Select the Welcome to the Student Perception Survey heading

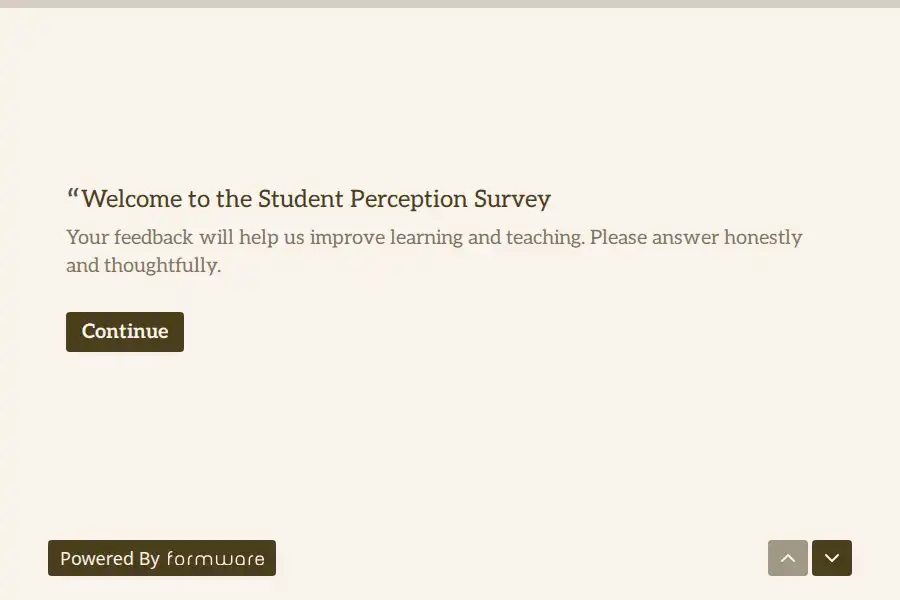(309, 199)
